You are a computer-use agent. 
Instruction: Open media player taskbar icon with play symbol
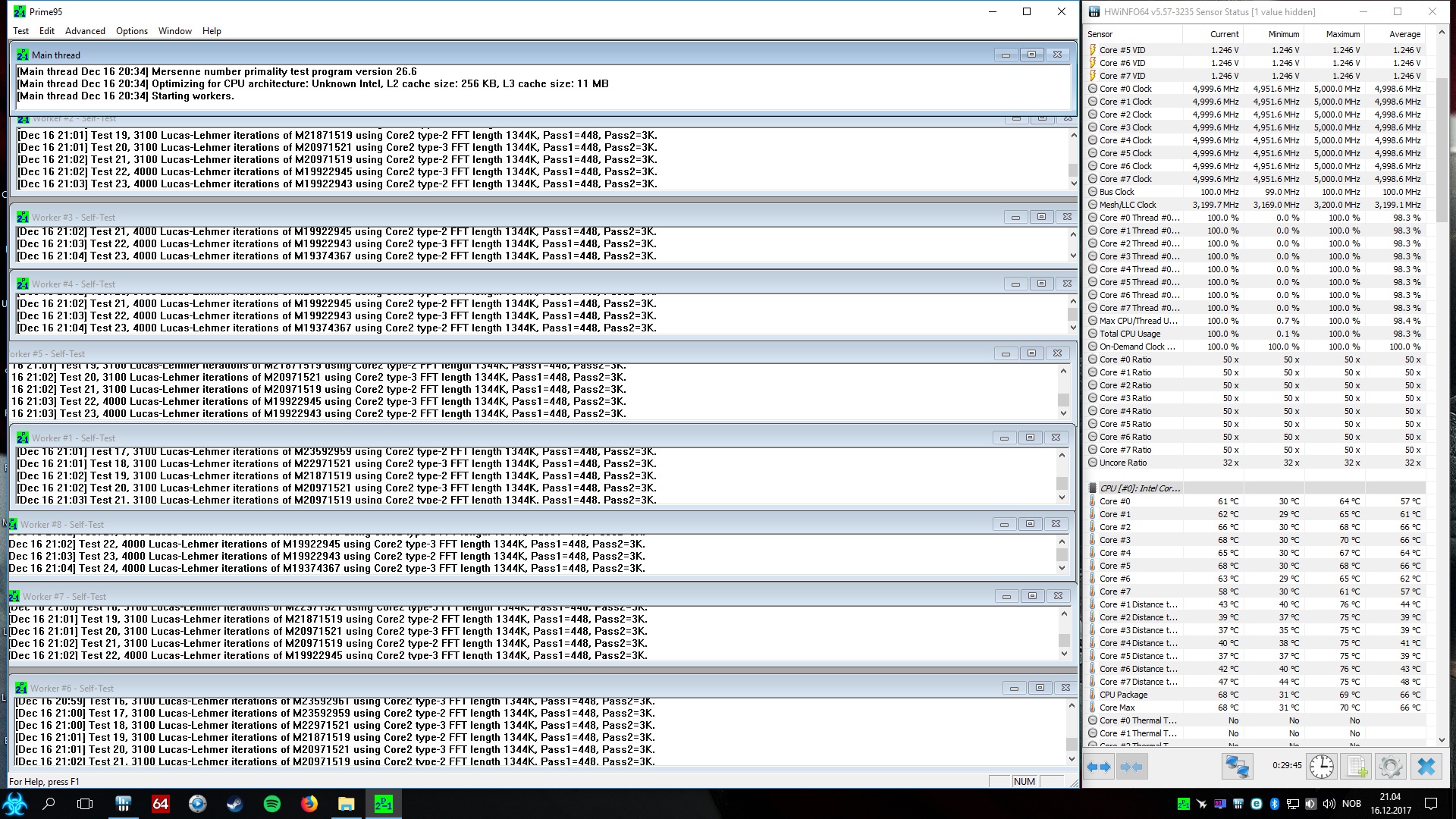coord(197,804)
